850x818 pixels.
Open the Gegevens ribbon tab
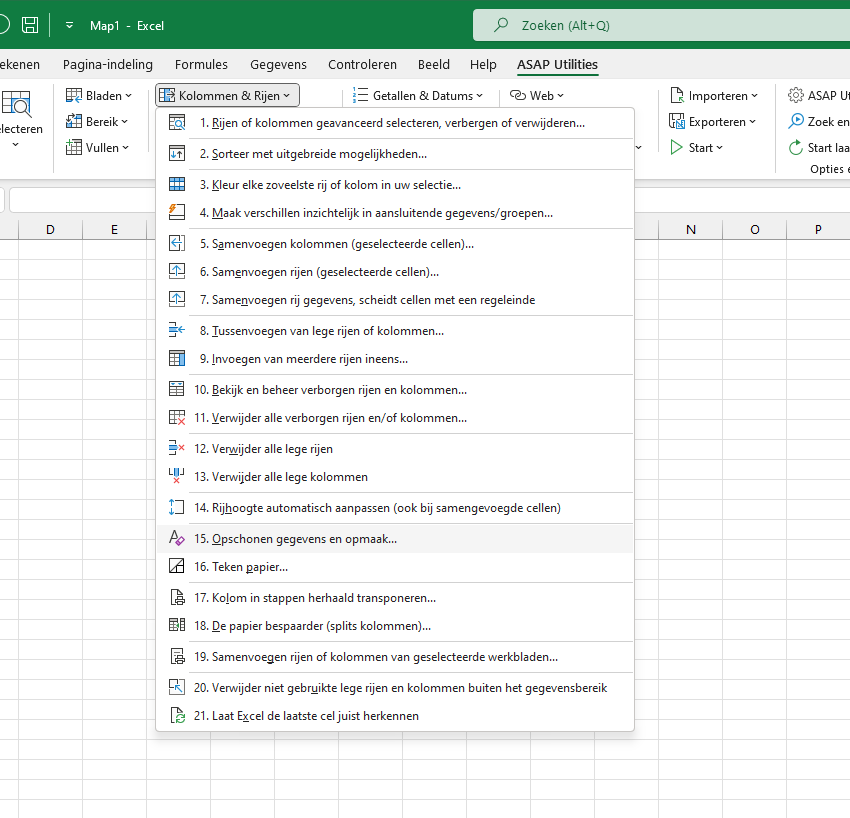tap(278, 65)
